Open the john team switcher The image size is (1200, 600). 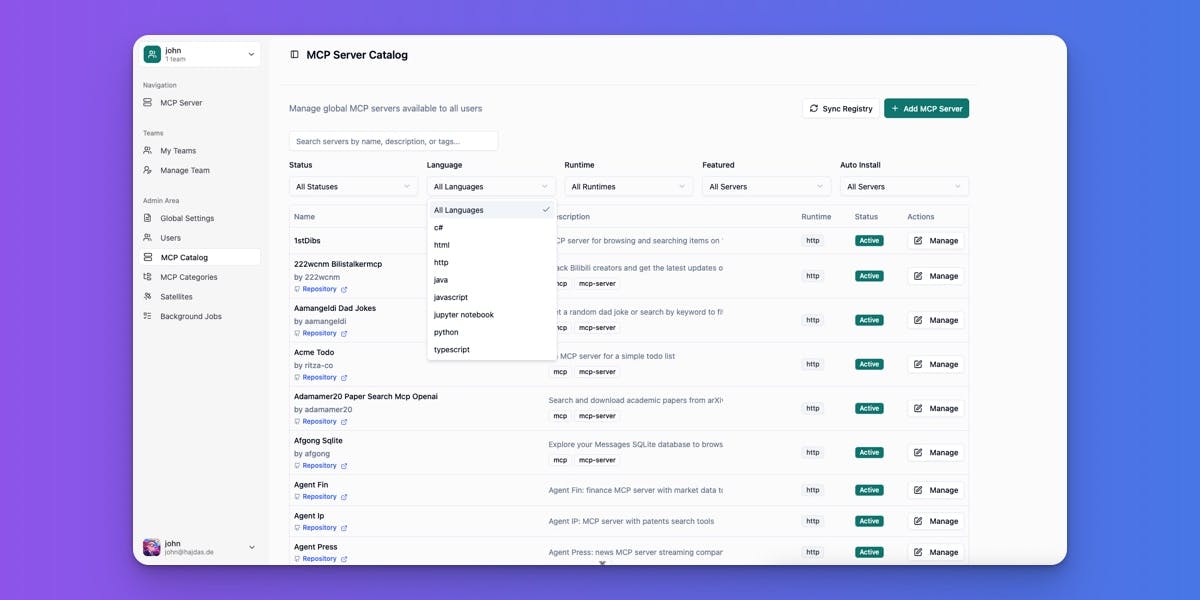(x=200, y=54)
